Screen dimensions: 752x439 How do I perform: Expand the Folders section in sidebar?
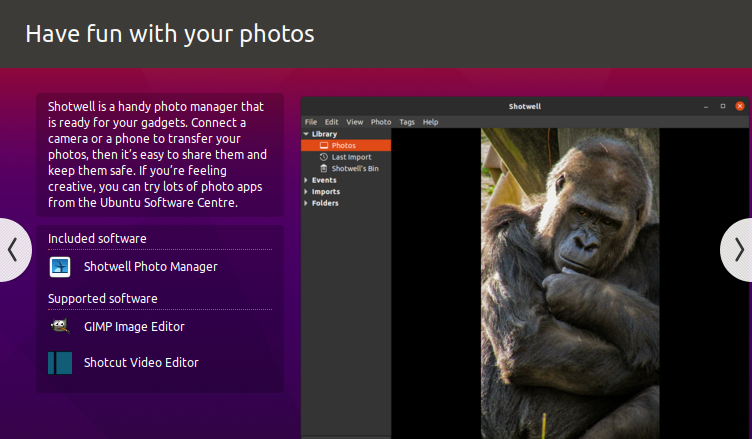306,204
